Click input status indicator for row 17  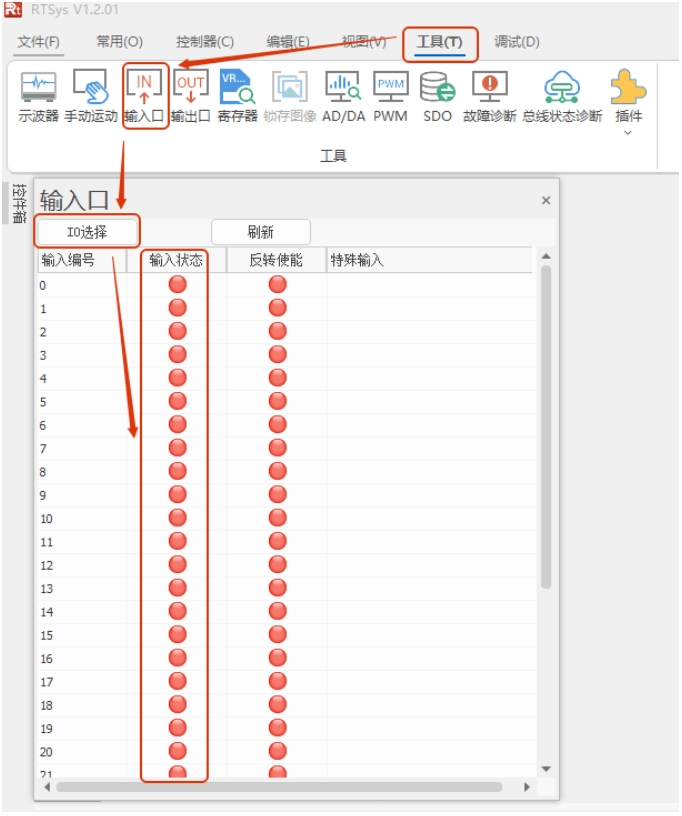[x=177, y=681]
